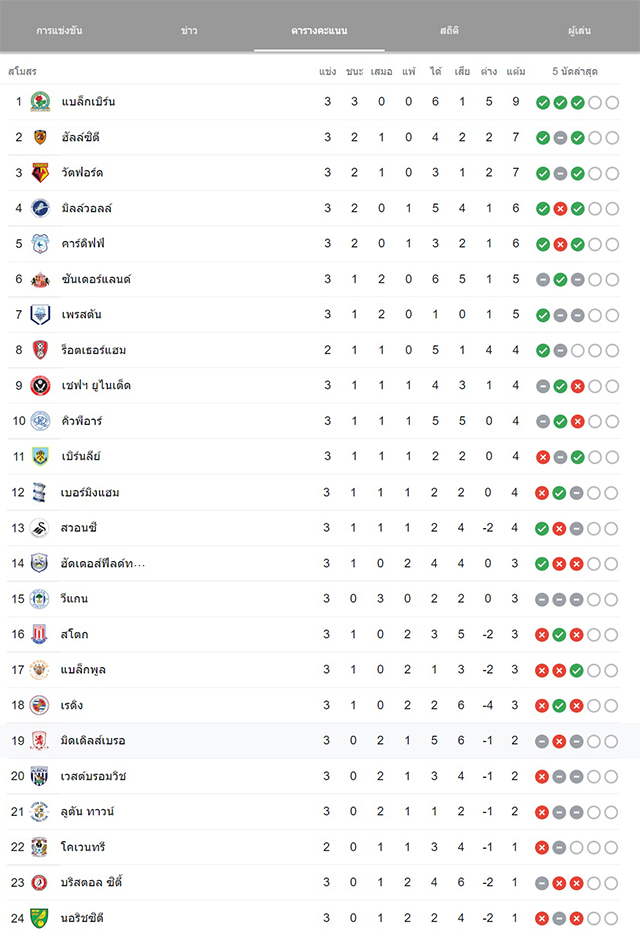Click Wigan's first grey draw indicator
The image size is (640, 941).
click(x=542, y=600)
